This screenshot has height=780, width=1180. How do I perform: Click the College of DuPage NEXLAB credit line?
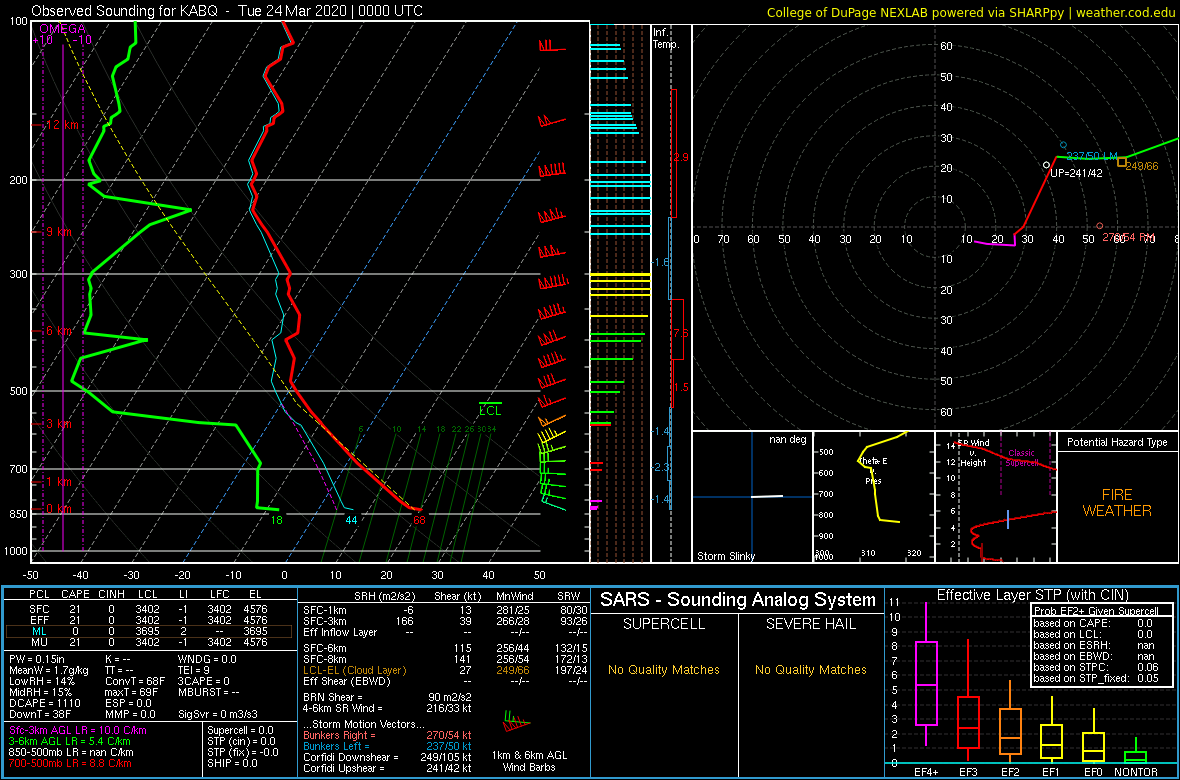point(970,11)
